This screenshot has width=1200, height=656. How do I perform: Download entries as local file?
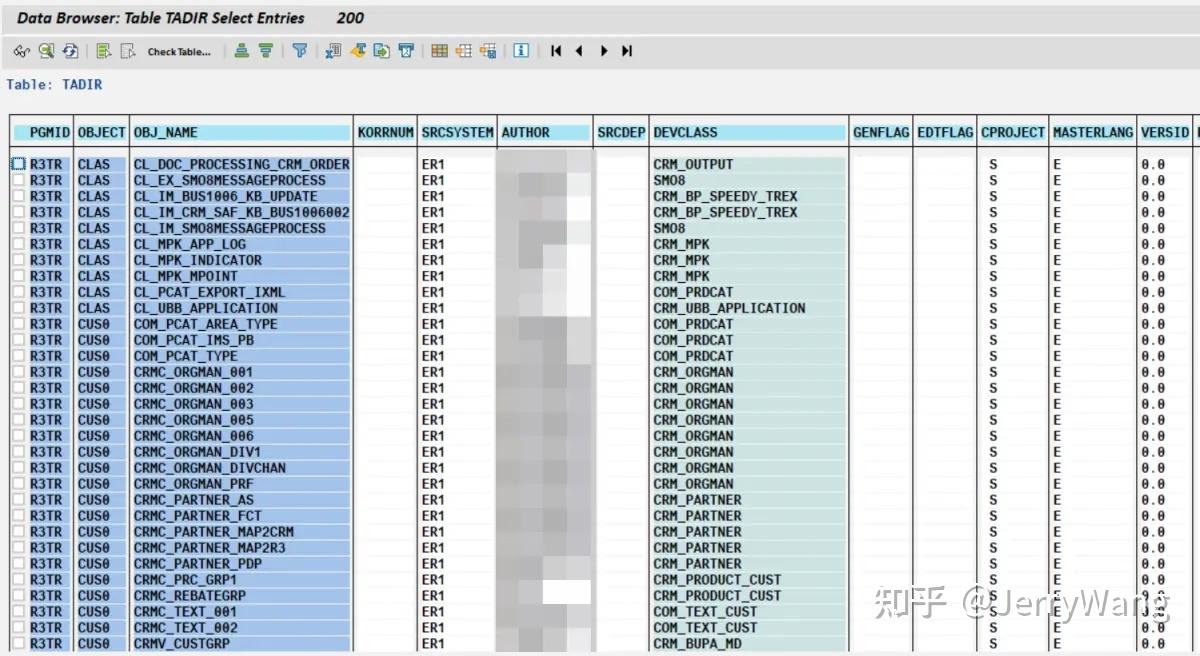point(380,51)
